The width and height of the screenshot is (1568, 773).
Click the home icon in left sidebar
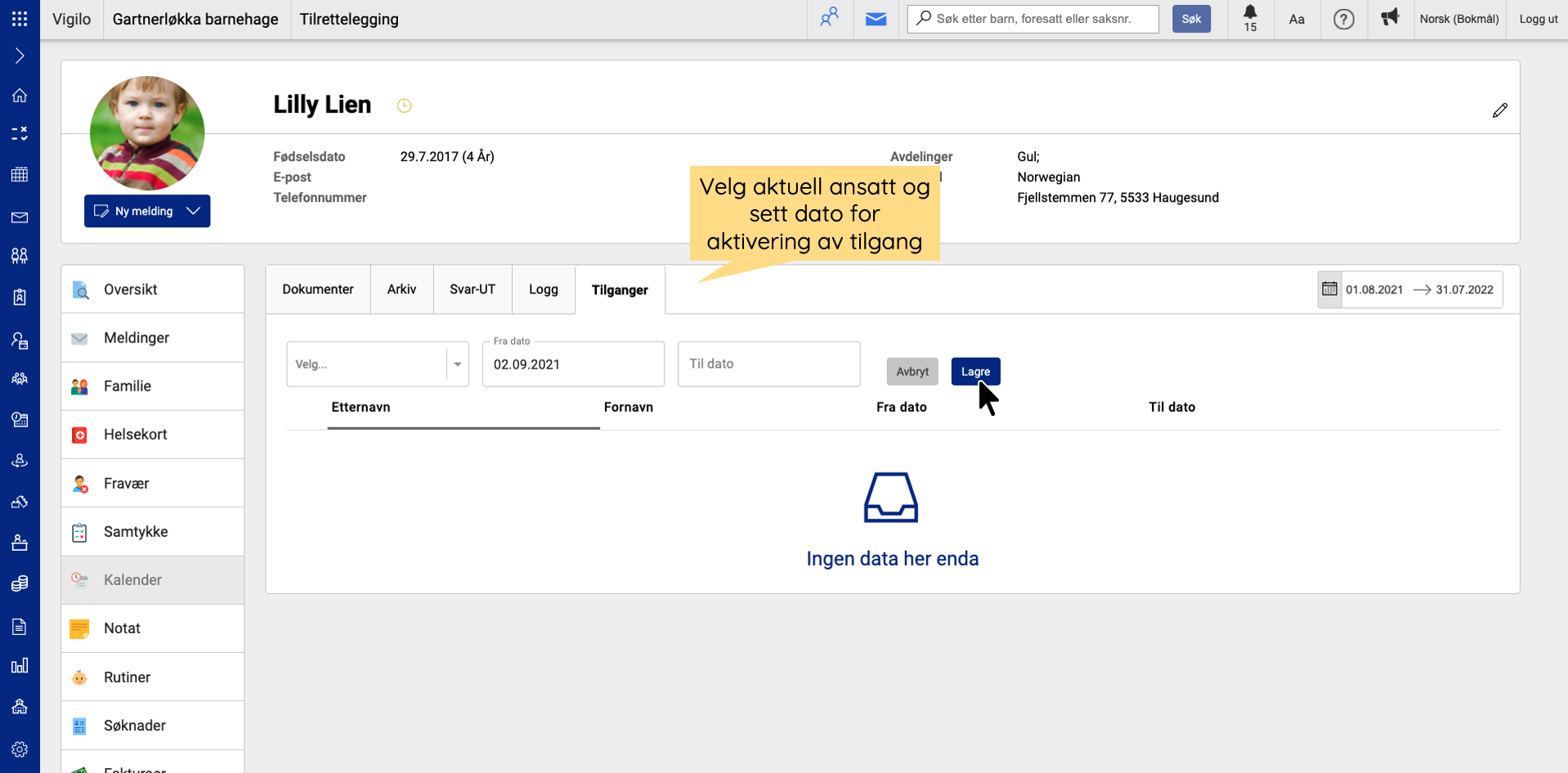coord(20,96)
